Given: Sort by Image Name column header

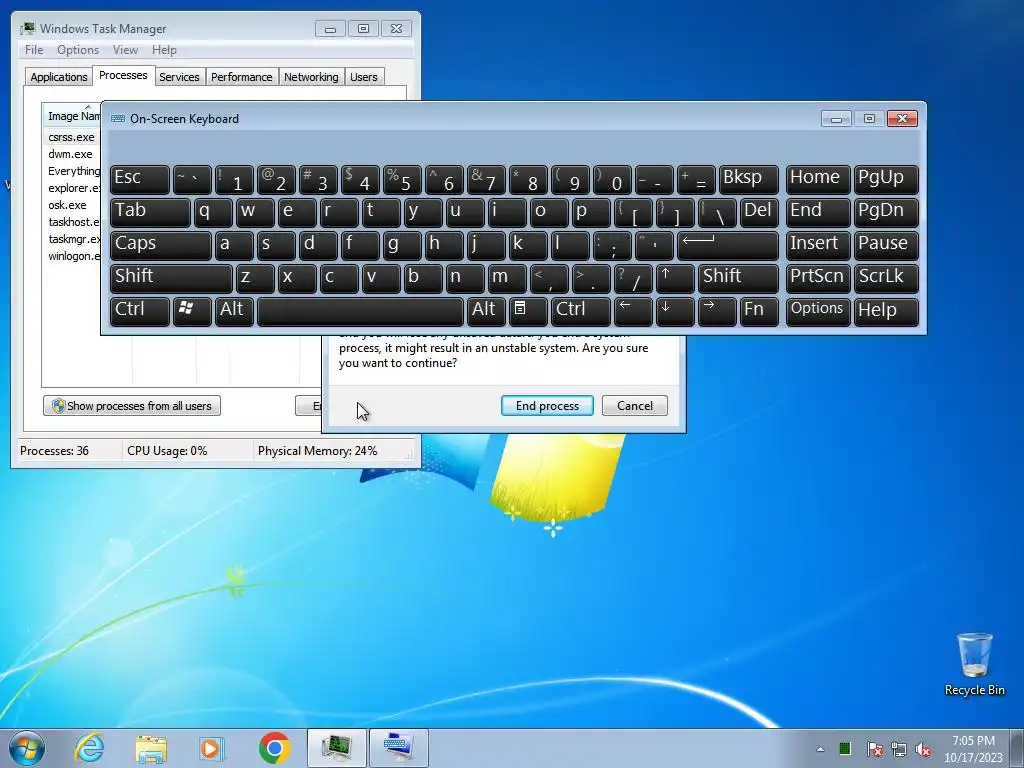Looking at the screenshot, I should tap(72, 116).
